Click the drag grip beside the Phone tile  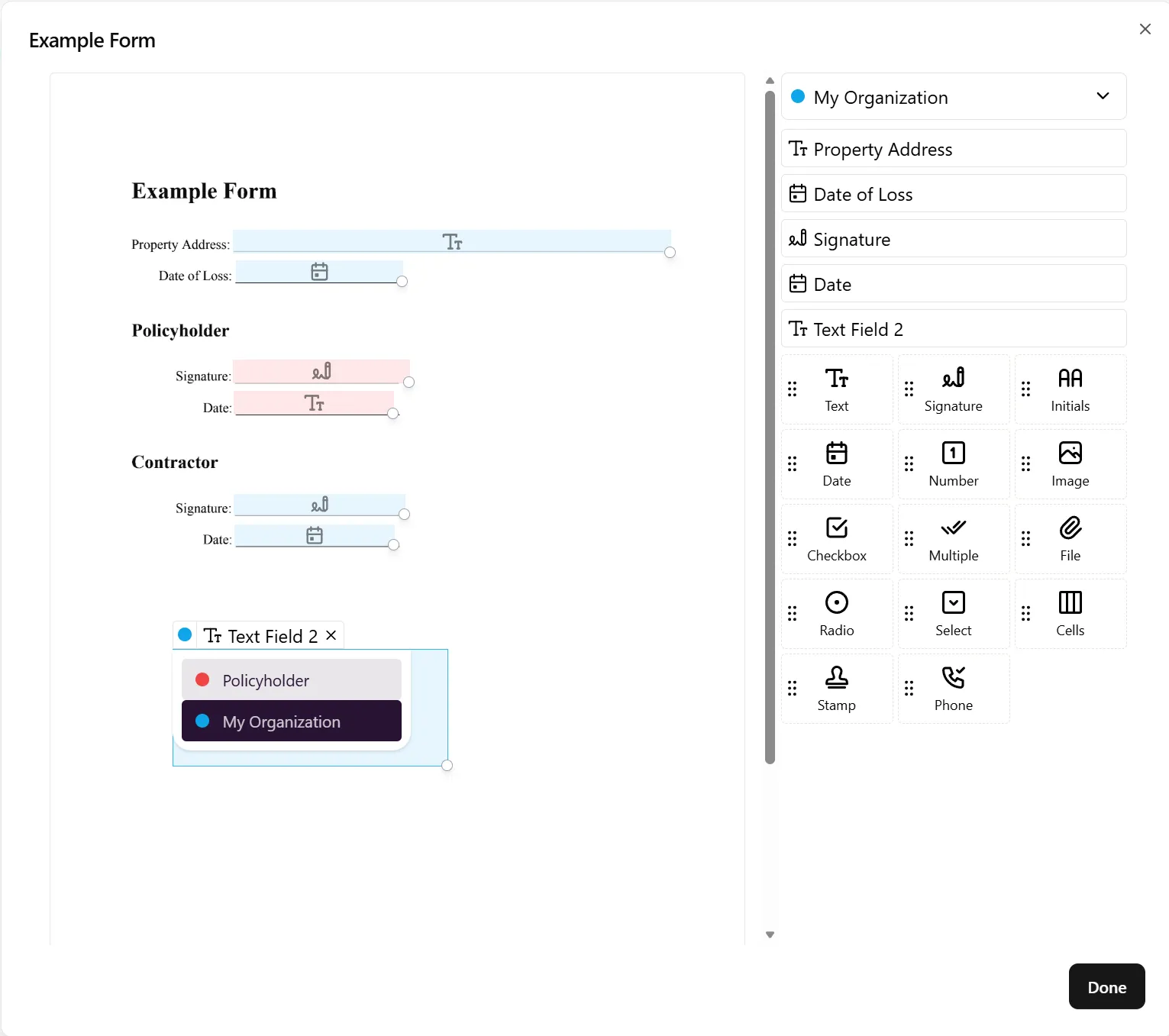(909, 689)
